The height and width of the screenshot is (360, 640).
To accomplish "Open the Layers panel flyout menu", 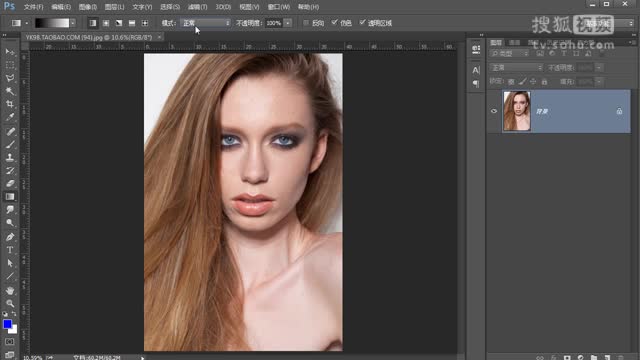I will (632, 42).
